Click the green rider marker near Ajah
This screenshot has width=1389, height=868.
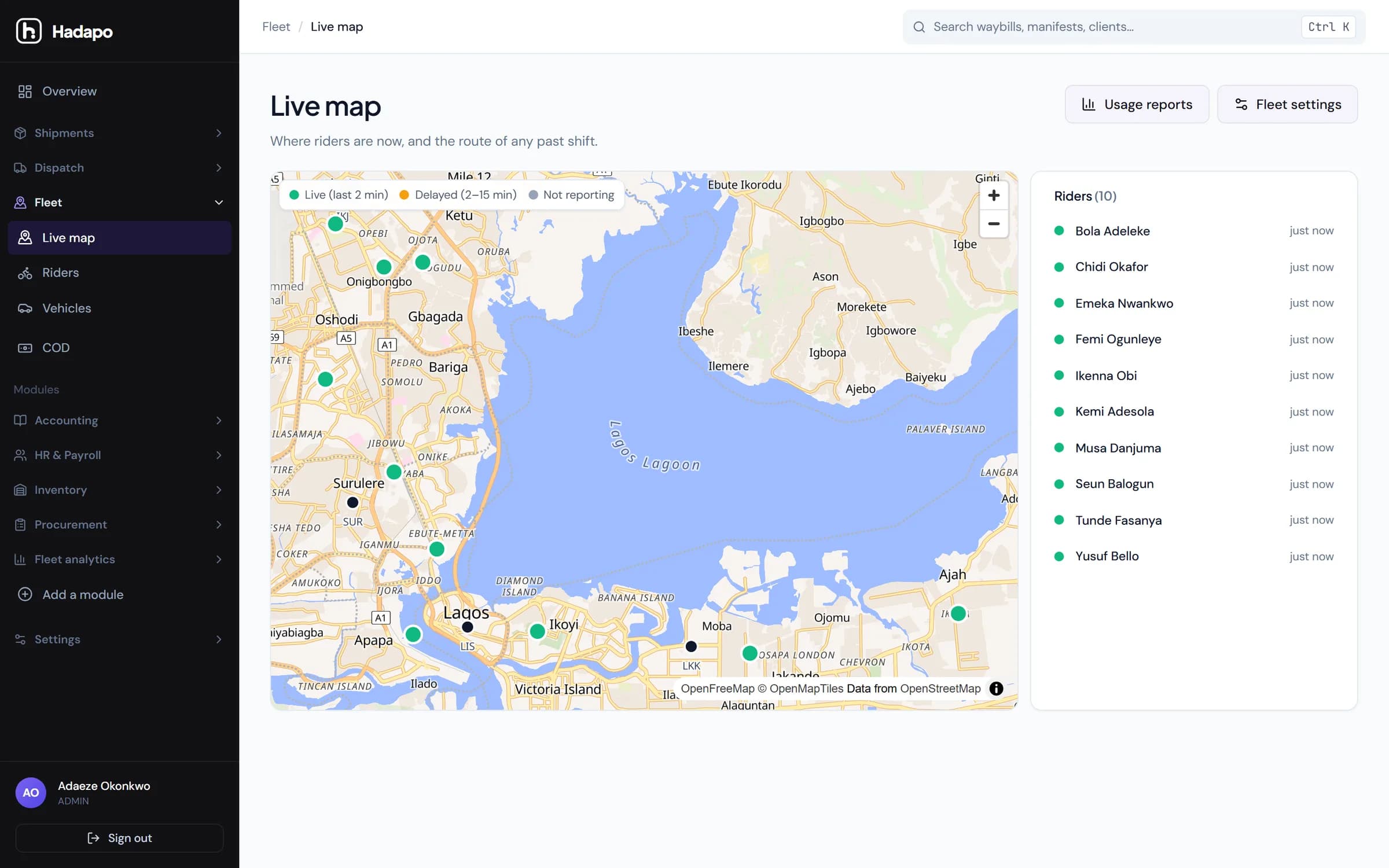pos(958,613)
